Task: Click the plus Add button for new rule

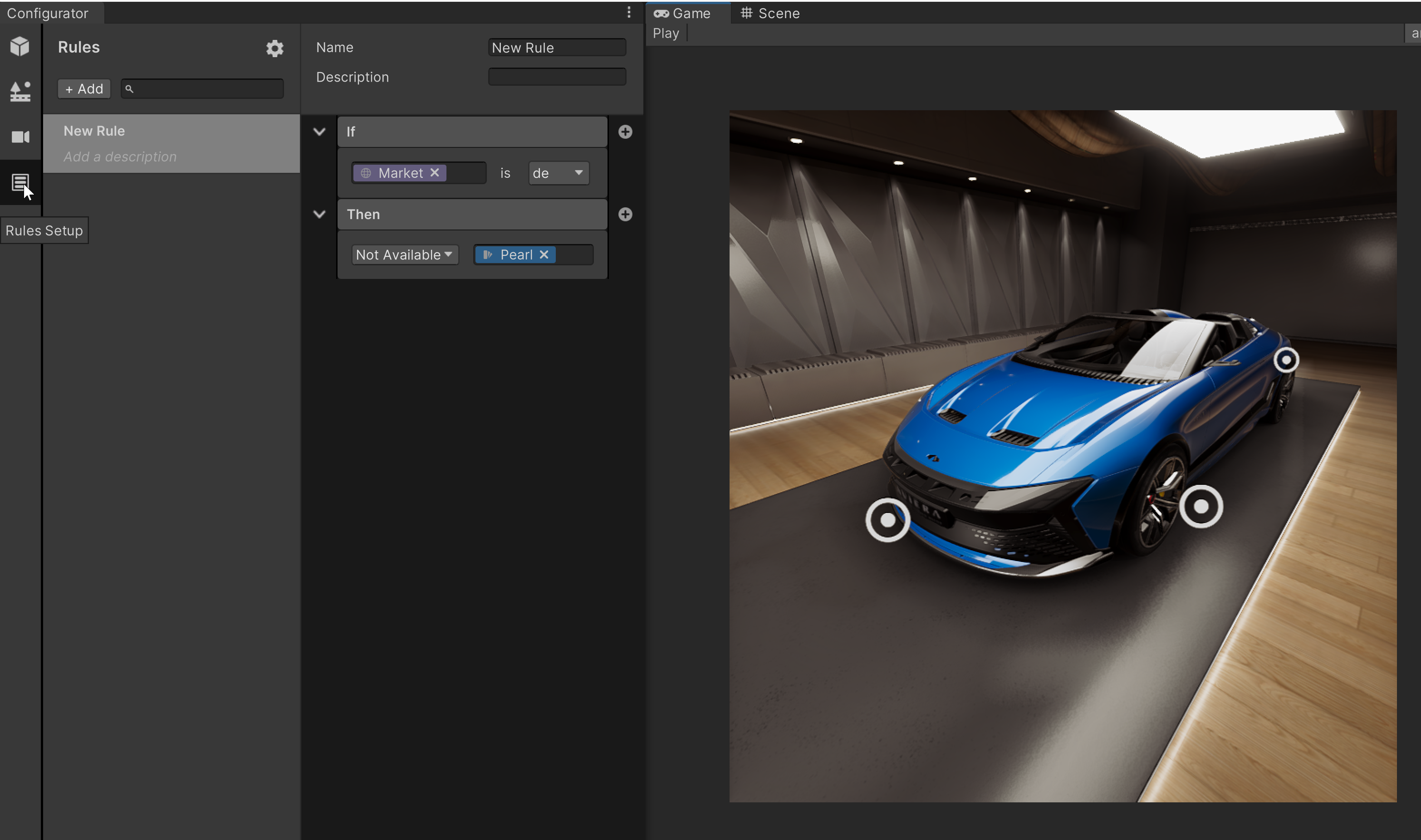Action: pos(84,88)
